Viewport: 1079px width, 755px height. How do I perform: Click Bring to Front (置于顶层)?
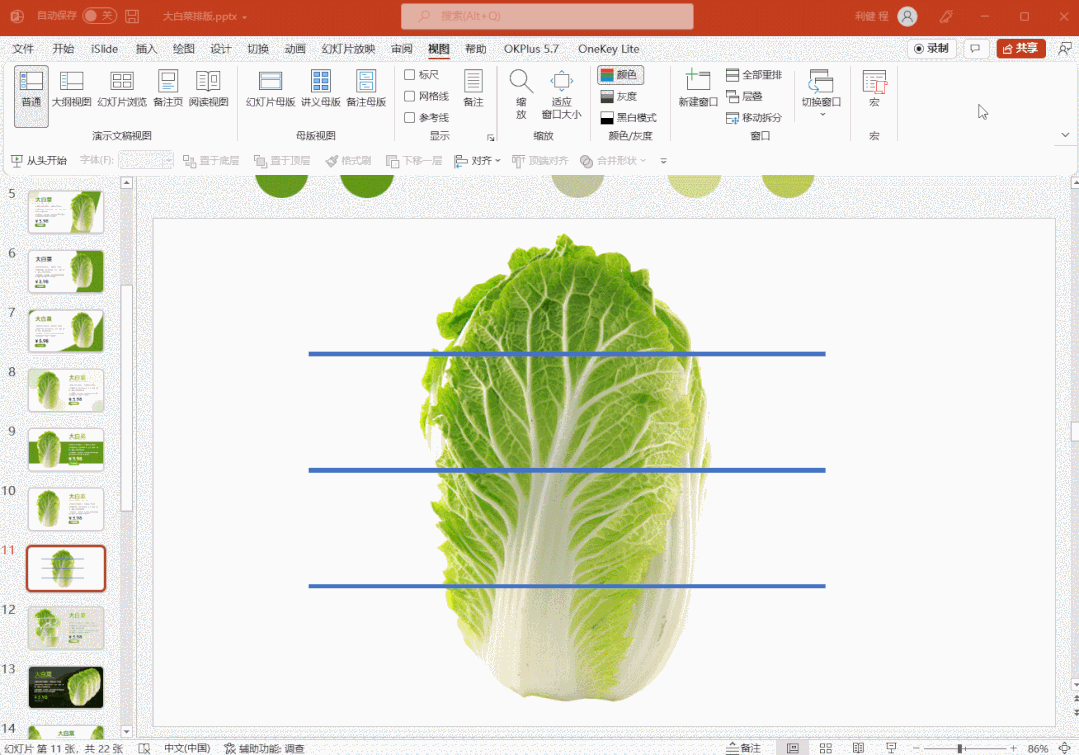282,160
